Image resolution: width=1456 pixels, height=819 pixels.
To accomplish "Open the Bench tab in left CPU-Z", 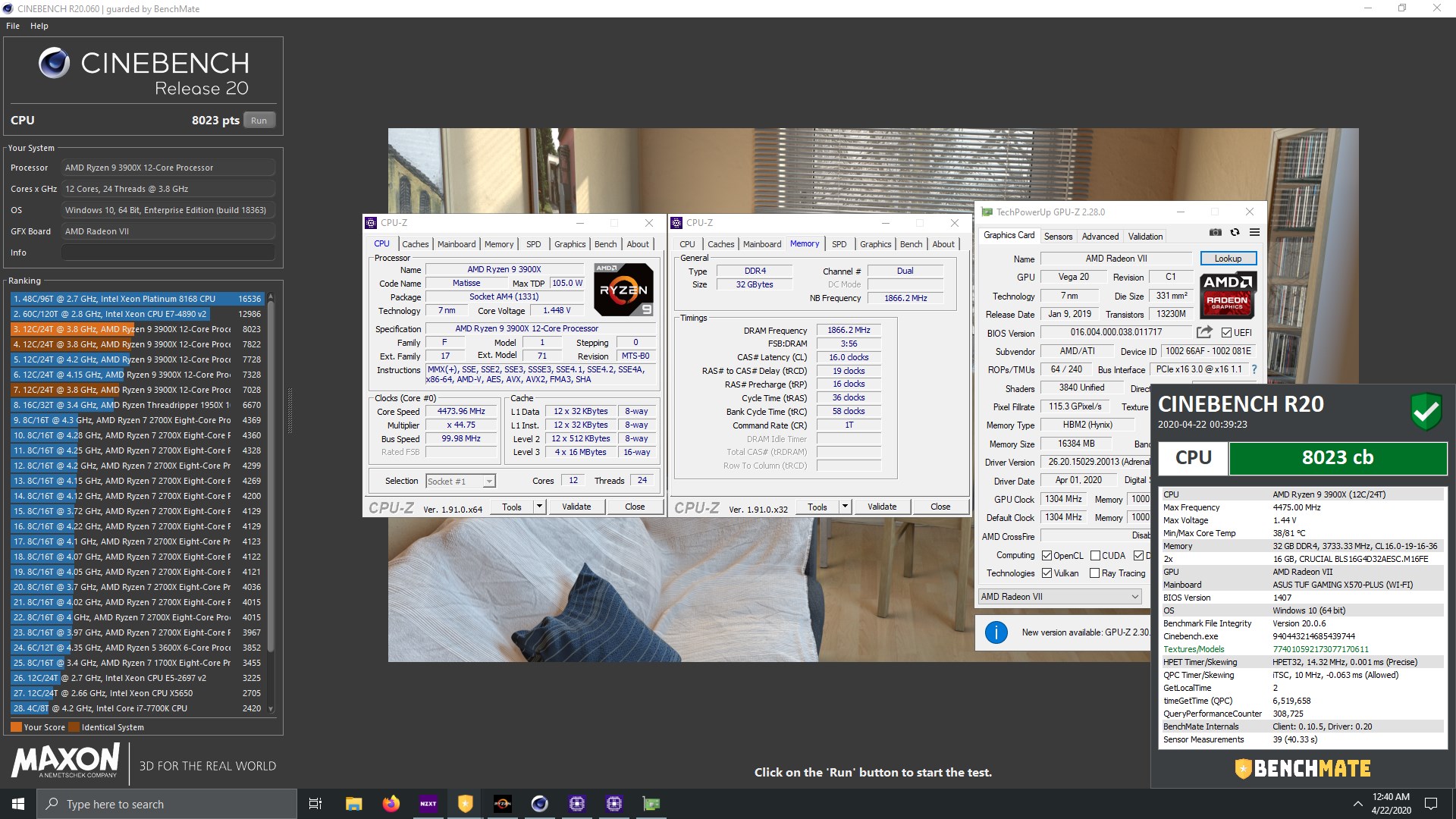I will pyautogui.click(x=605, y=244).
